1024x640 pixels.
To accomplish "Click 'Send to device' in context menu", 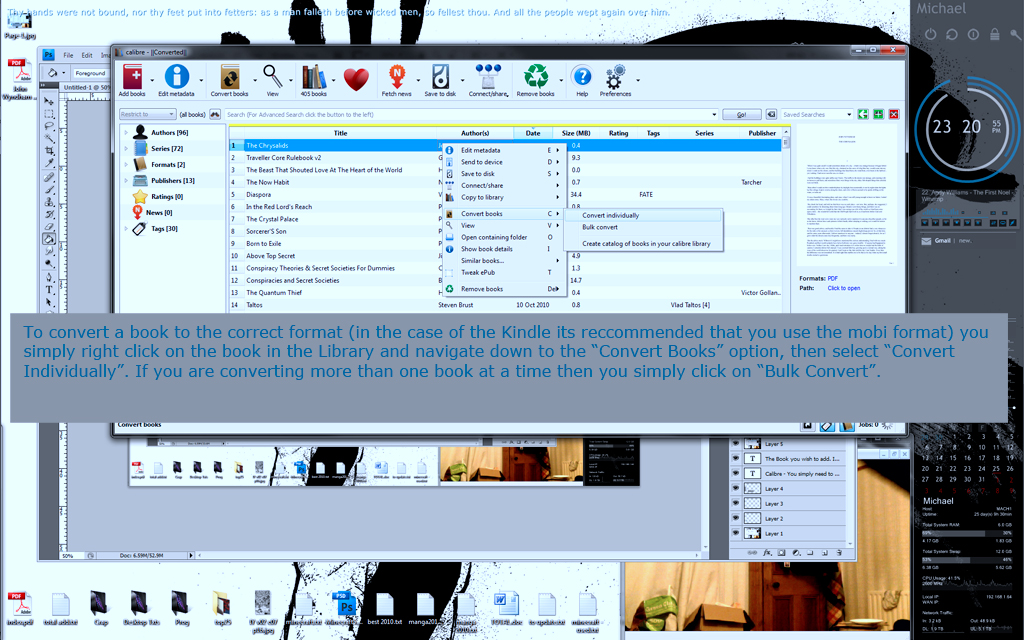I will click(x=502, y=162).
